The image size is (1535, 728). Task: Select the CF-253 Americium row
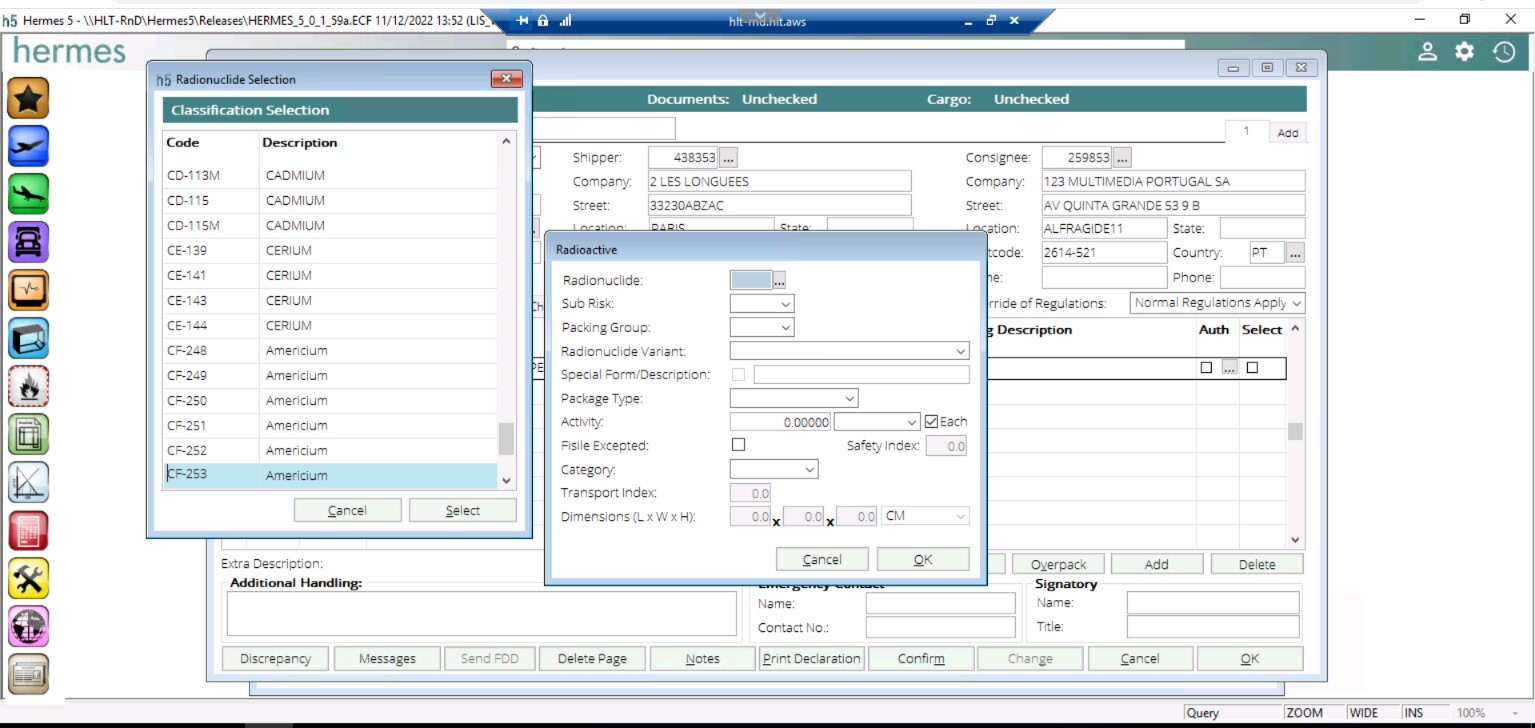[300, 475]
